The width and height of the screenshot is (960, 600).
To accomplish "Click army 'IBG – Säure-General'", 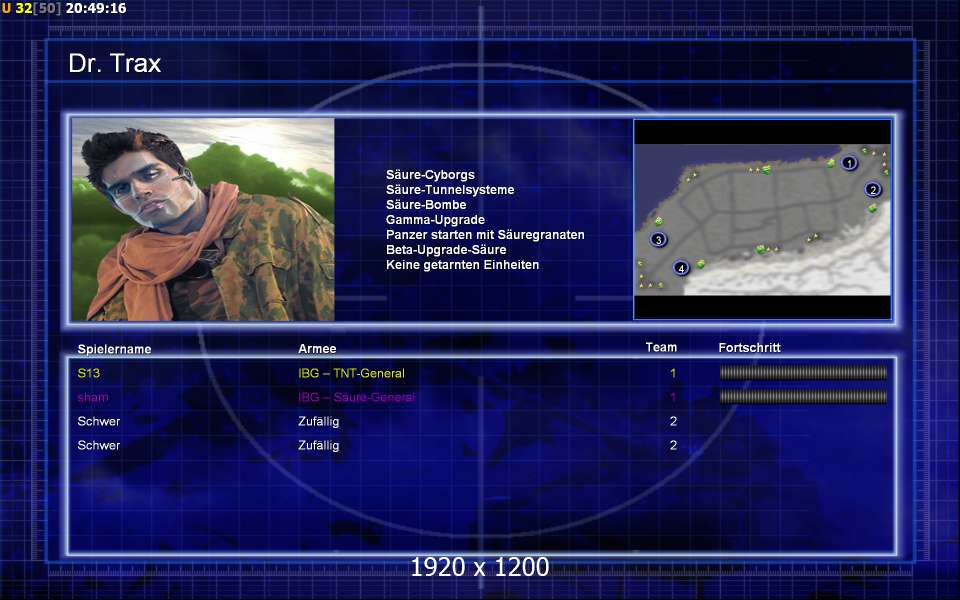I will pyautogui.click(x=356, y=397).
